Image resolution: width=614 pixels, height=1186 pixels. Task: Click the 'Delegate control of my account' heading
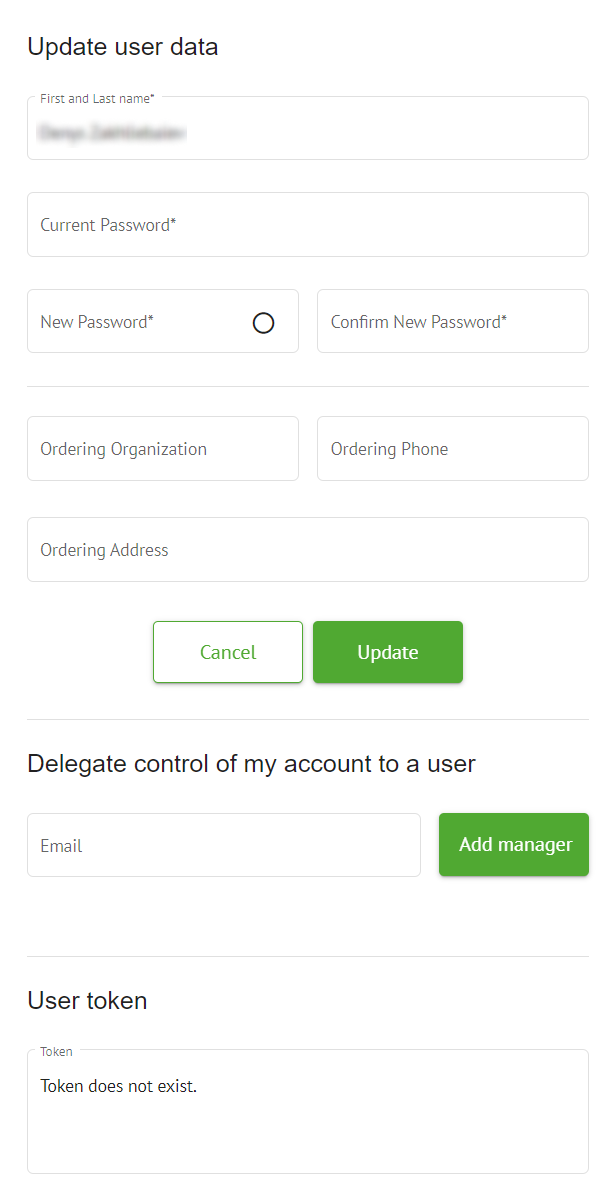click(x=251, y=764)
